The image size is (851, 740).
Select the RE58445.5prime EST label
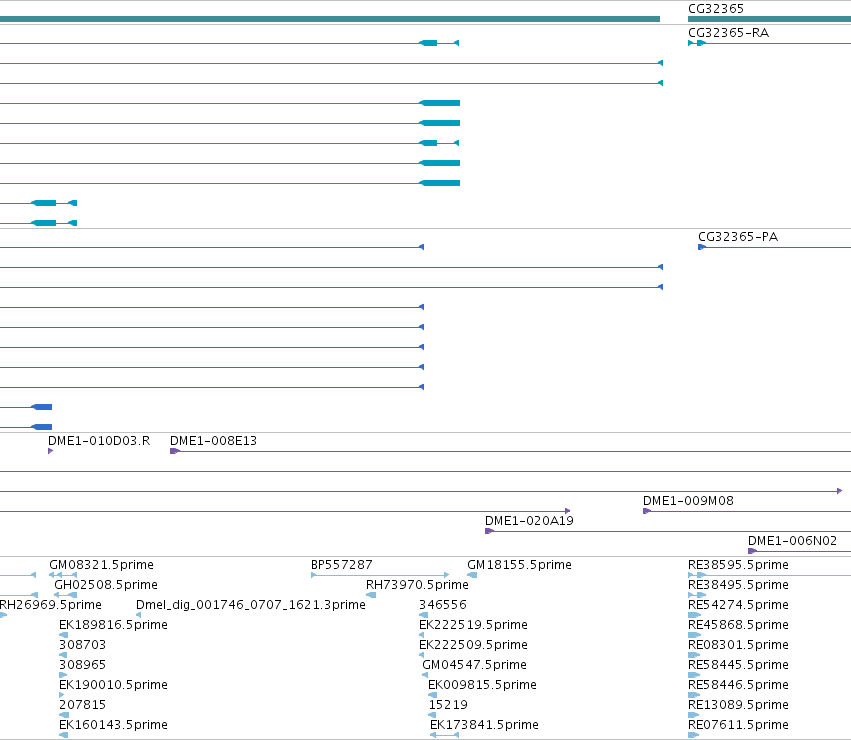tap(738, 665)
